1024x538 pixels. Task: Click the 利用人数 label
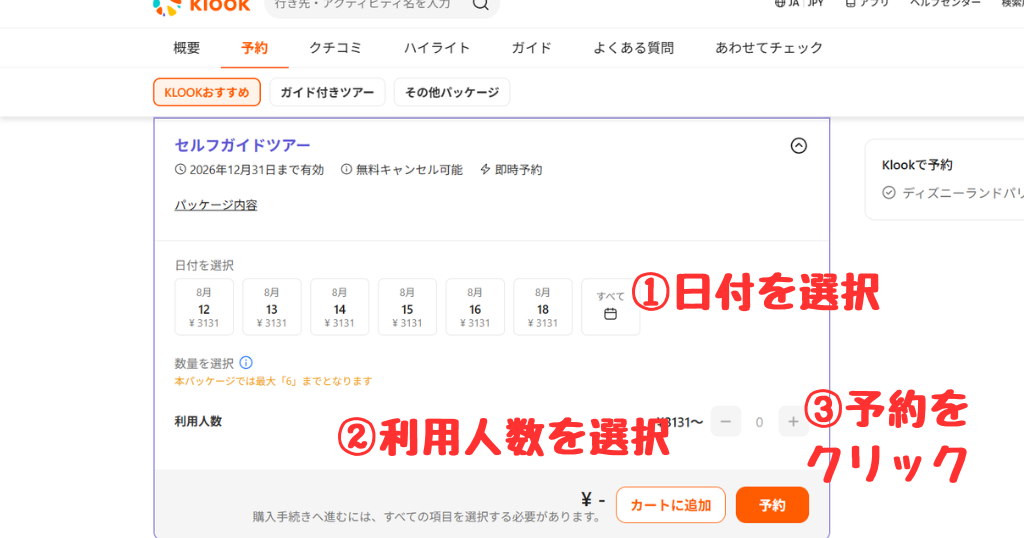click(x=198, y=422)
